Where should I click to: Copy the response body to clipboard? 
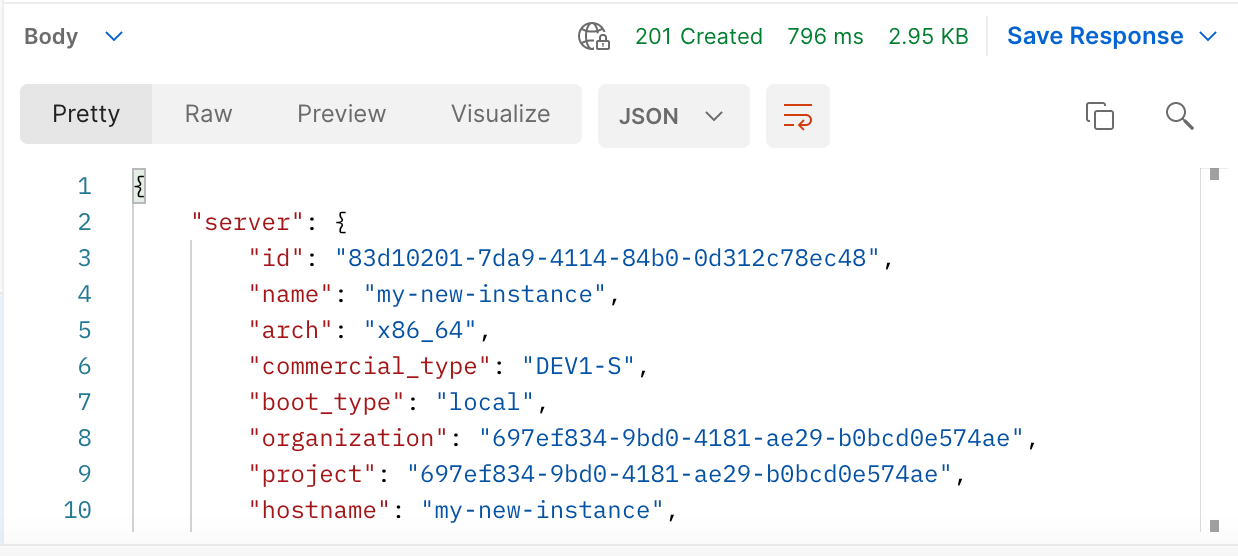tap(1099, 116)
